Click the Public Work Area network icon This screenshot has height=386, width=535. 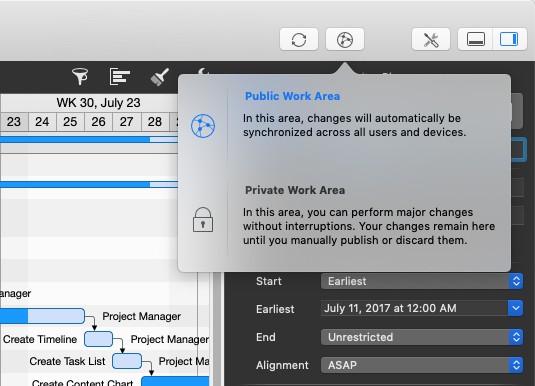(203, 126)
